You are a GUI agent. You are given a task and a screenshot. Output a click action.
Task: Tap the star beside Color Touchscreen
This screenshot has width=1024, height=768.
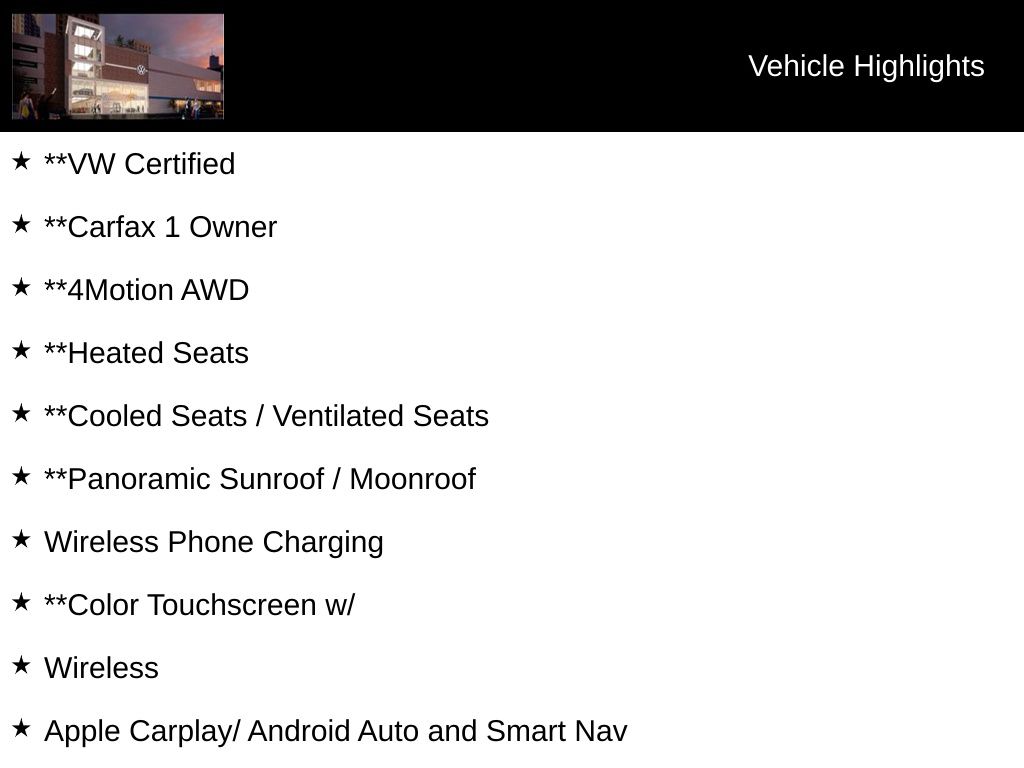(21, 602)
